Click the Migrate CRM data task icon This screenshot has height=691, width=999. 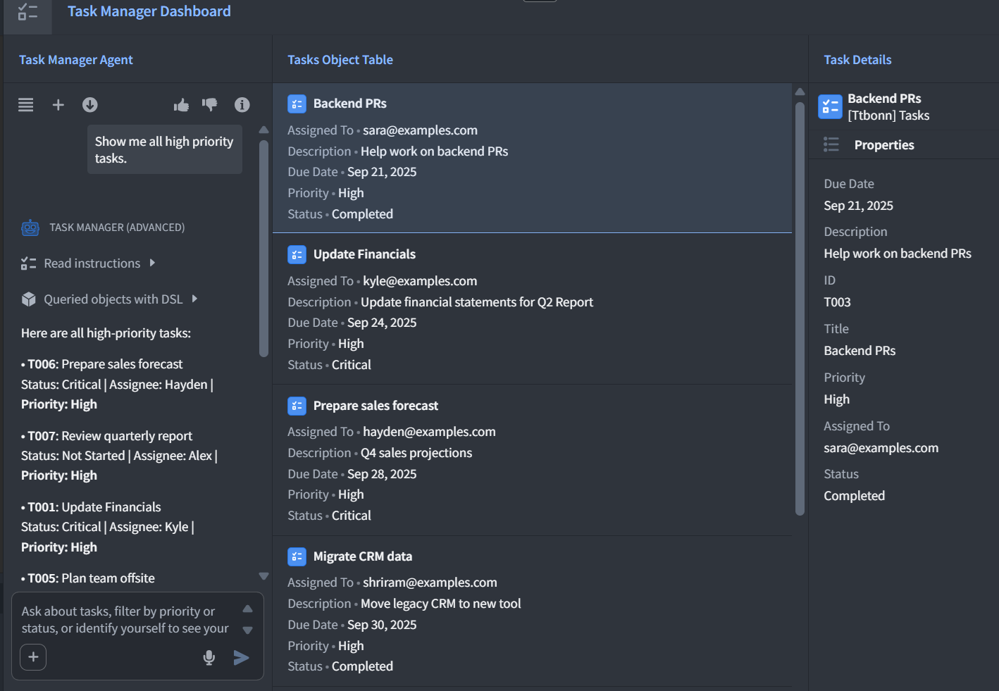point(297,557)
